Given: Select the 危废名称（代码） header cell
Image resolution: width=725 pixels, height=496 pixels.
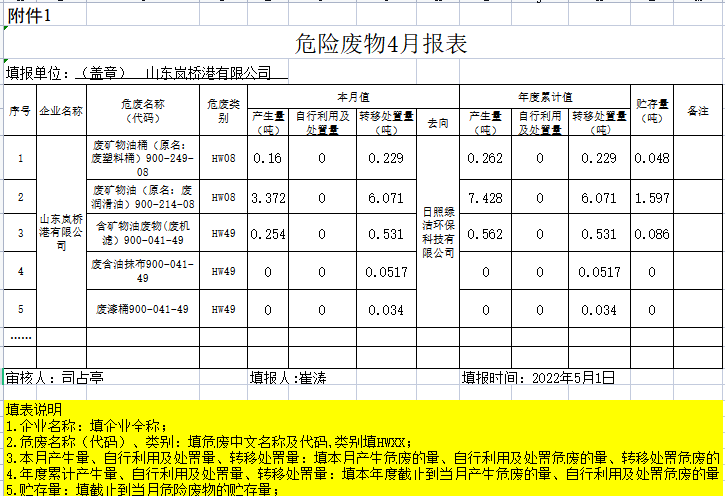Looking at the screenshot, I should pyautogui.click(x=142, y=111).
